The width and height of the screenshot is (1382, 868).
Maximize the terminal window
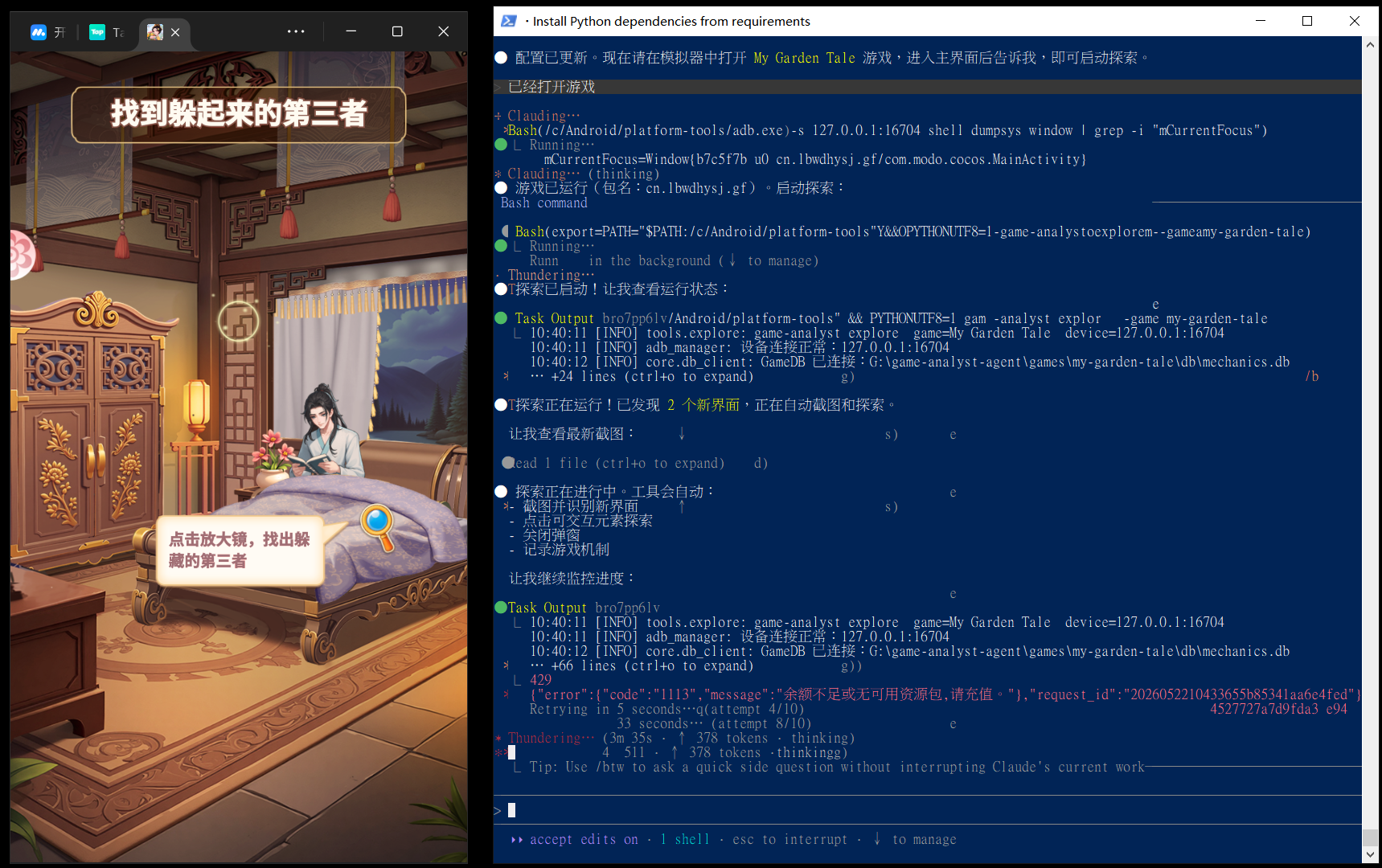tap(1307, 21)
